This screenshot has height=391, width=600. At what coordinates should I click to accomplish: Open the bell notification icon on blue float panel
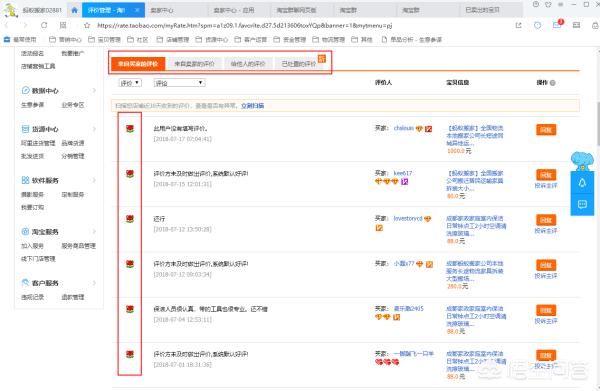[582, 183]
